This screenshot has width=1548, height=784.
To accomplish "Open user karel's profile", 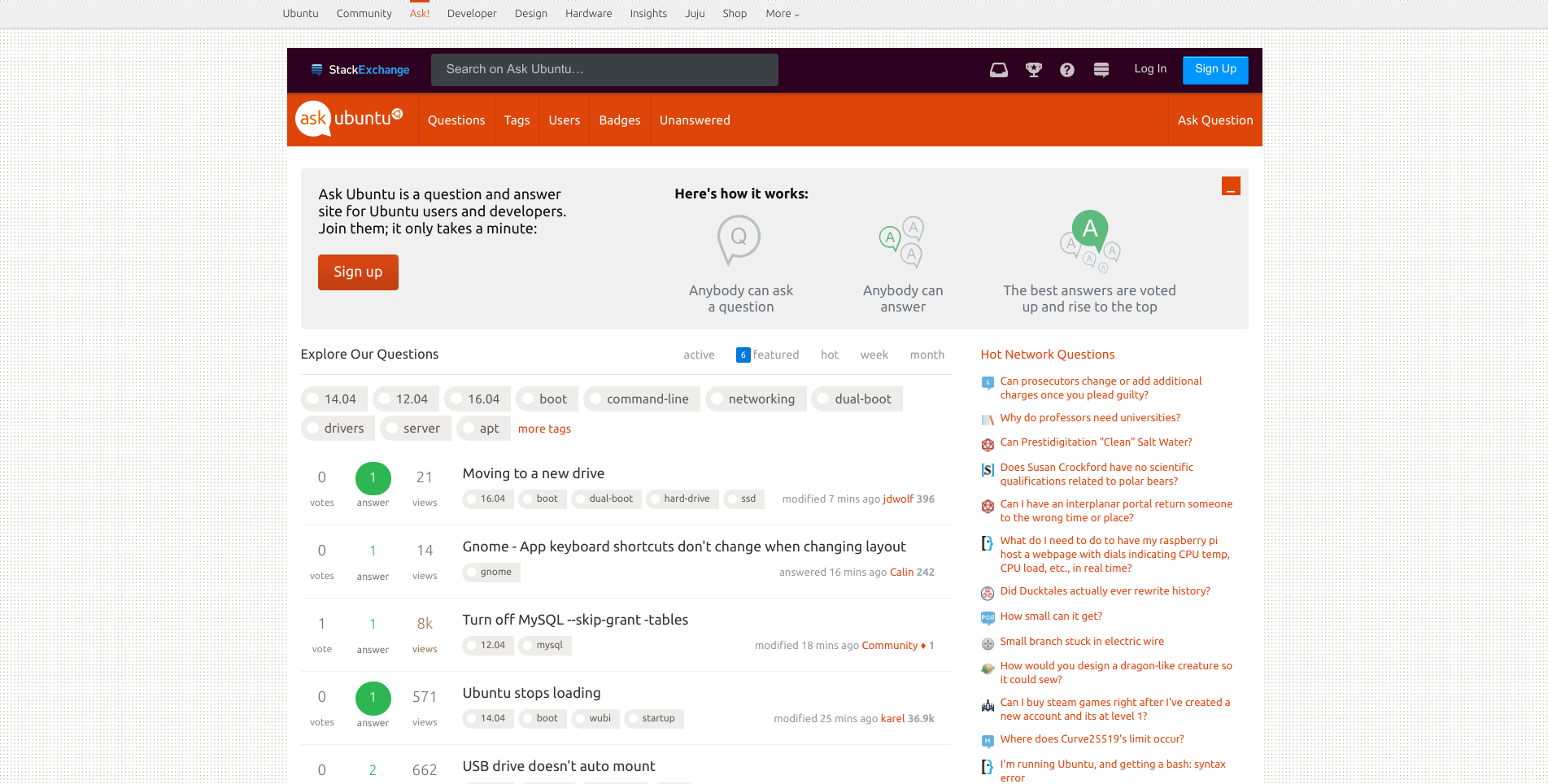I will (x=892, y=719).
